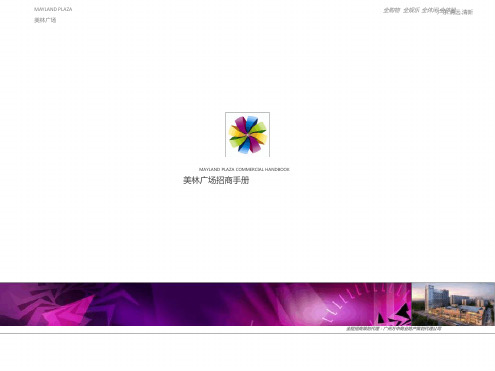Click the 全购物 slogan word

coord(391,10)
